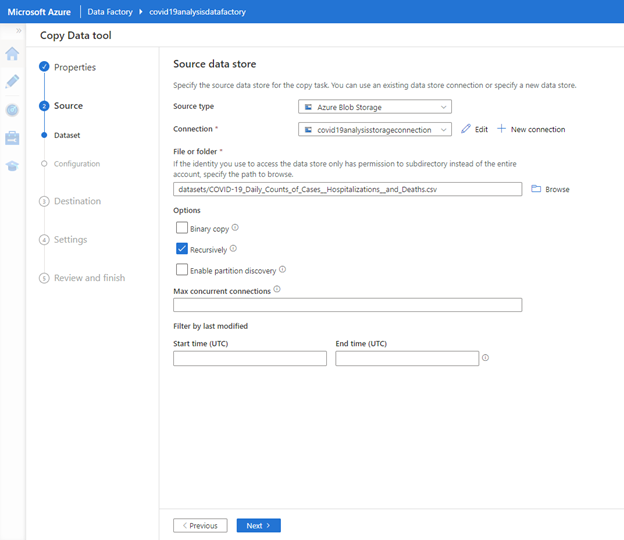Expand the sidebar with double chevron
This screenshot has height=540, width=624.
click(x=18, y=31)
